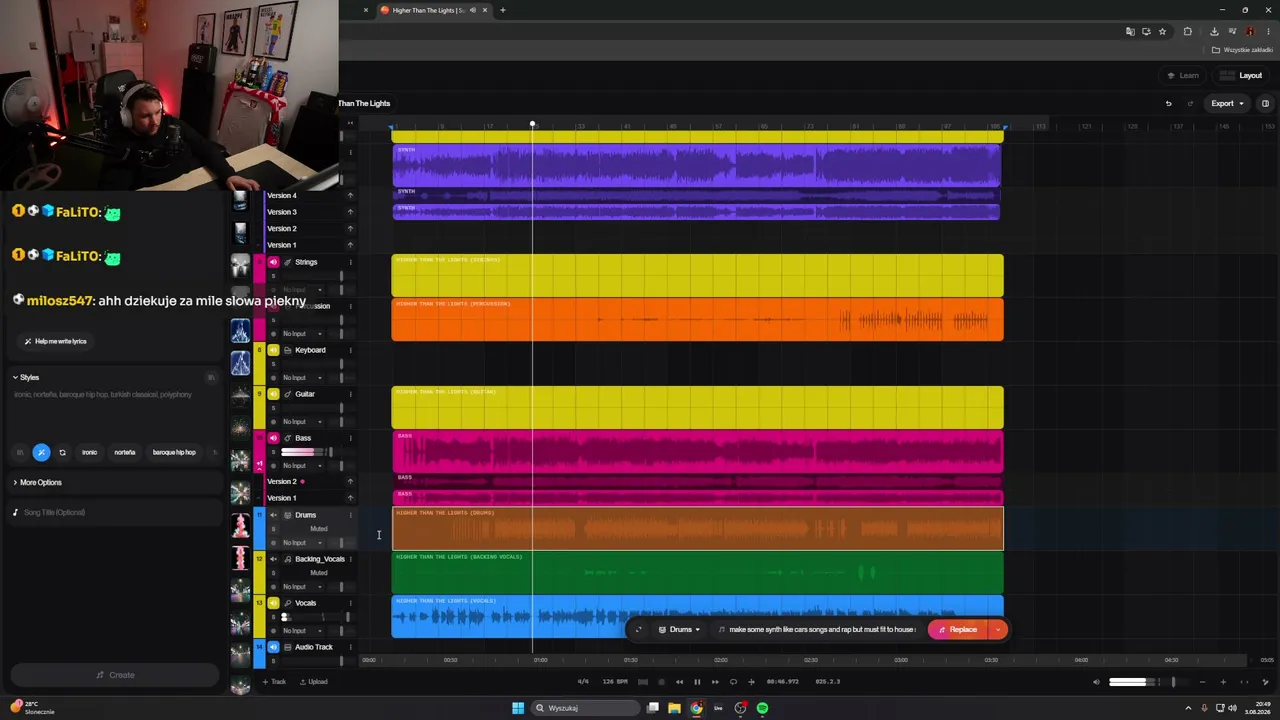Click the Drums instrument icon
Screen dimensions: 1280x720
pos(287,515)
